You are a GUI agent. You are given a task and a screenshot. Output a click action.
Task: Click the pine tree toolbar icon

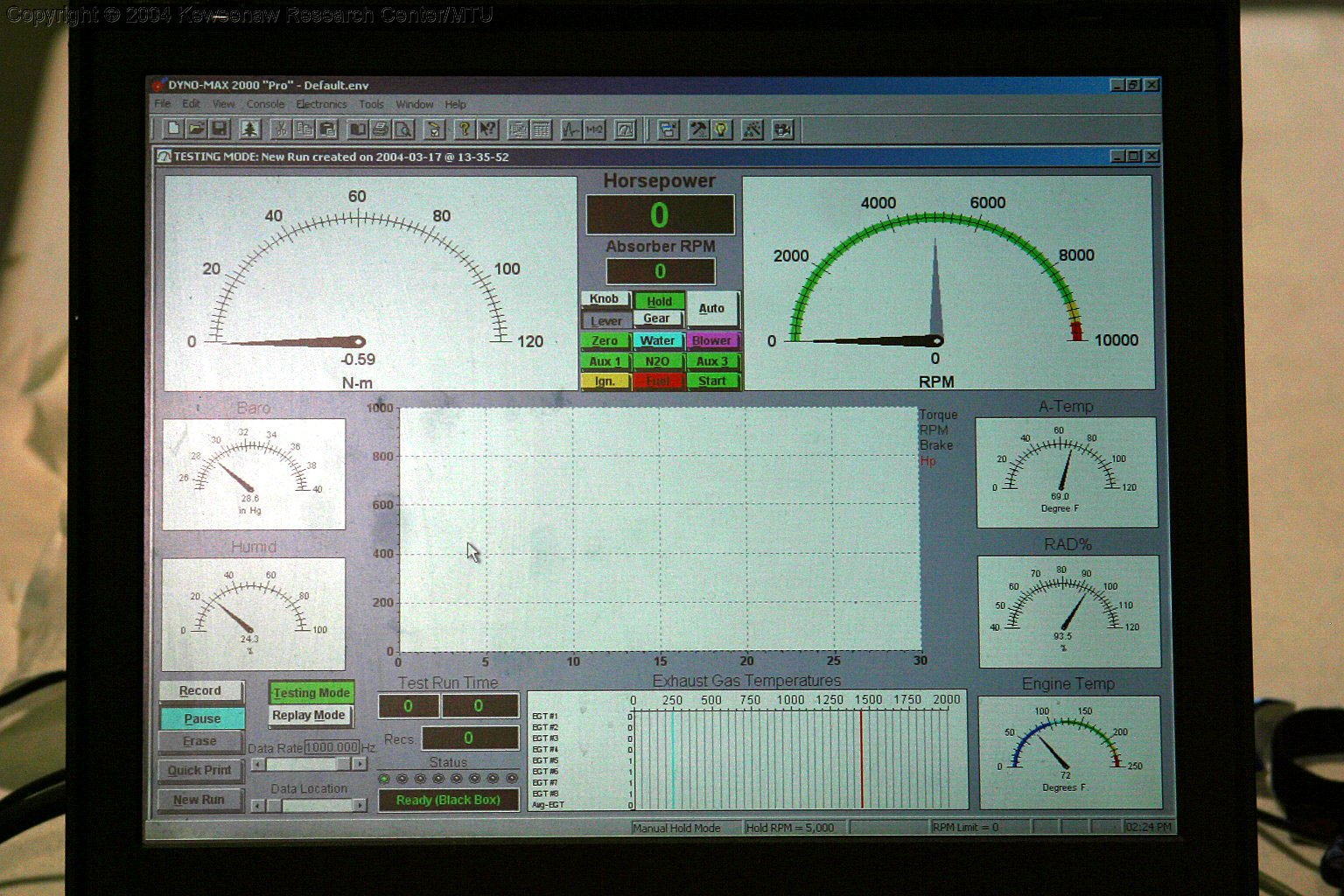pyautogui.click(x=250, y=129)
